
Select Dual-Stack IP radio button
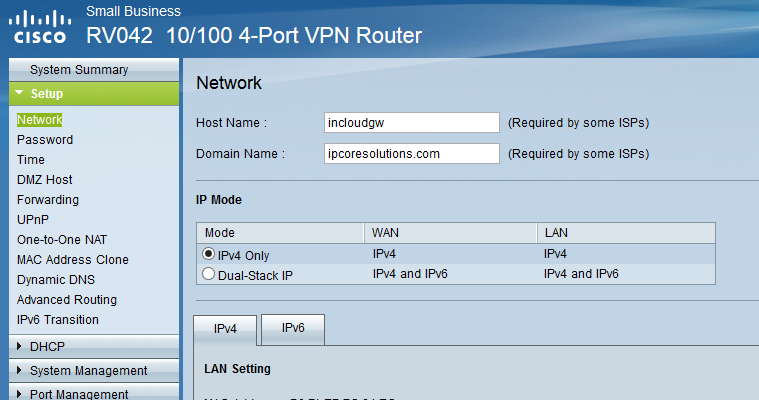(x=208, y=274)
